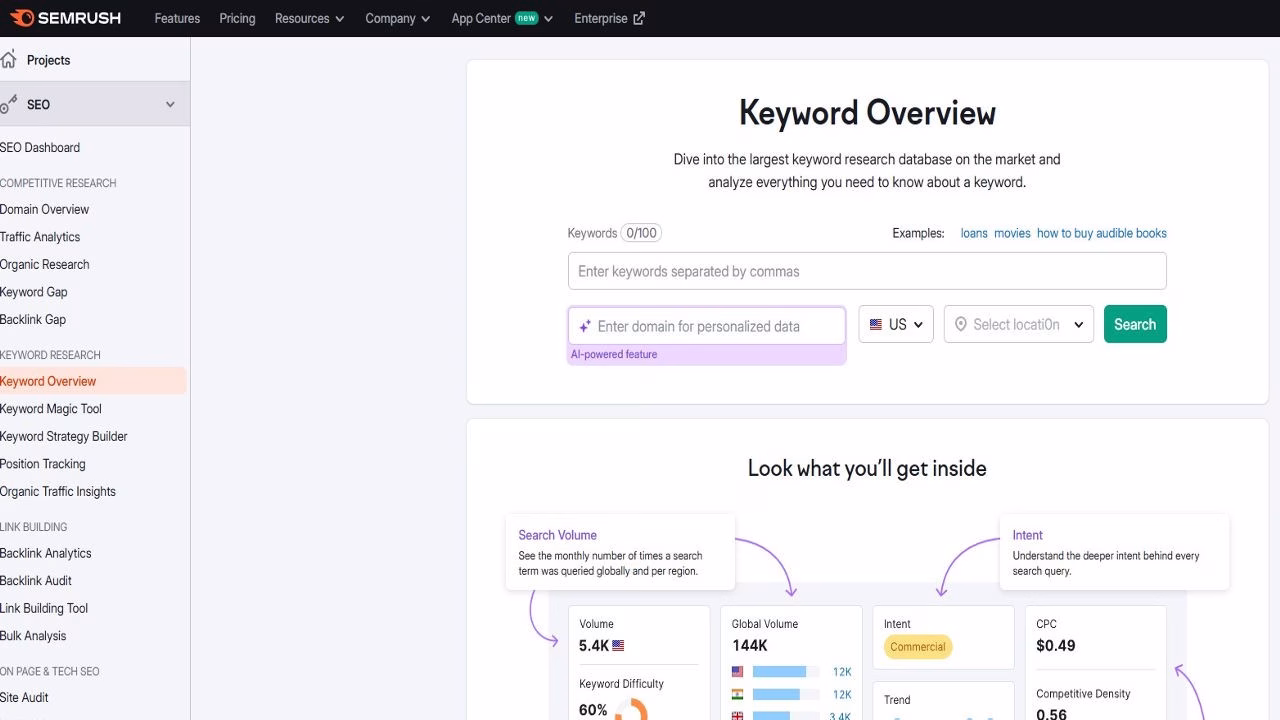Go to Backlink Analytics
The width and height of the screenshot is (1280, 720).
pos(45,553)
